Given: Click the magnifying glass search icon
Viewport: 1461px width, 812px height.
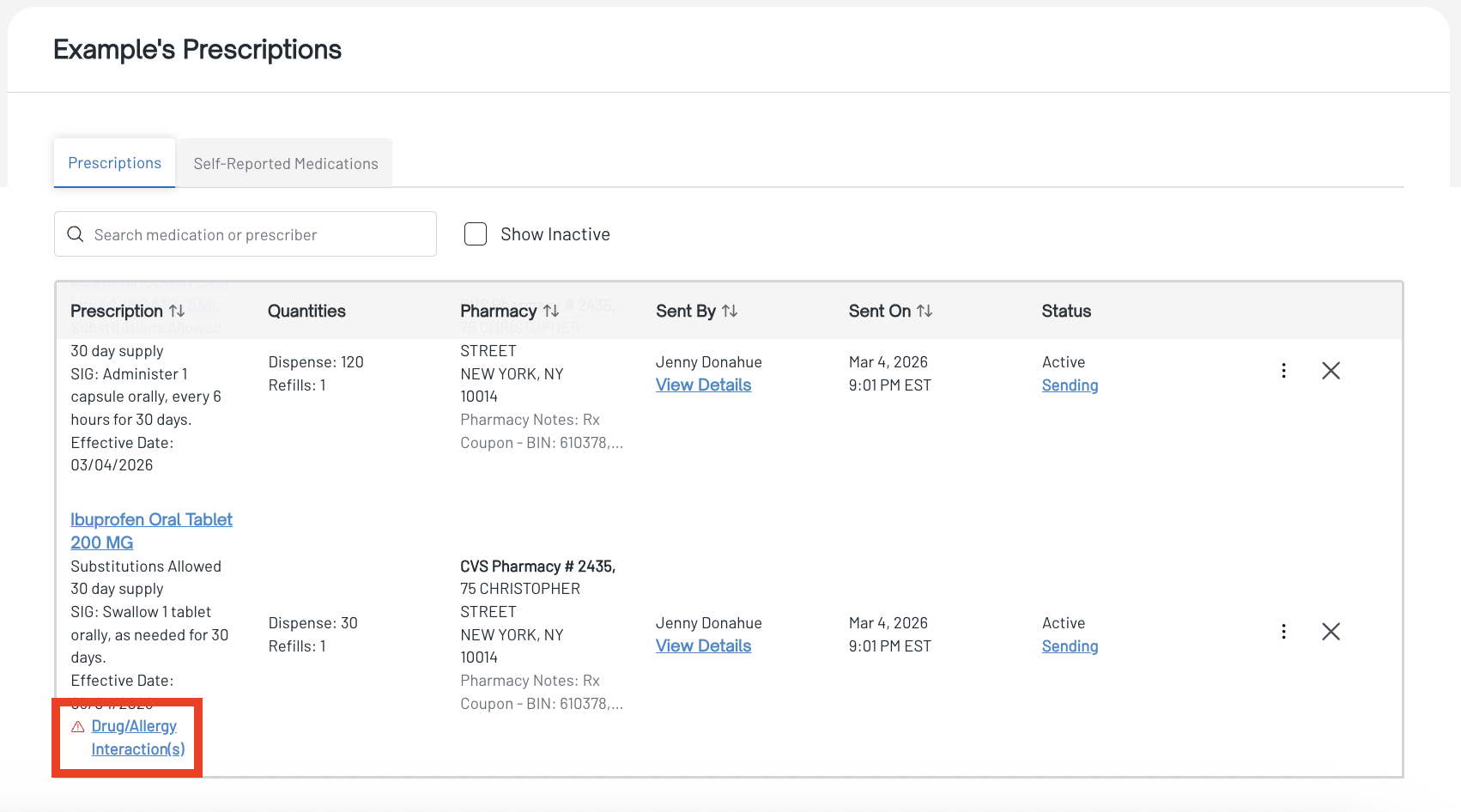Looking at the screenshot, I should pyautogui.click(x=76, y=234).
